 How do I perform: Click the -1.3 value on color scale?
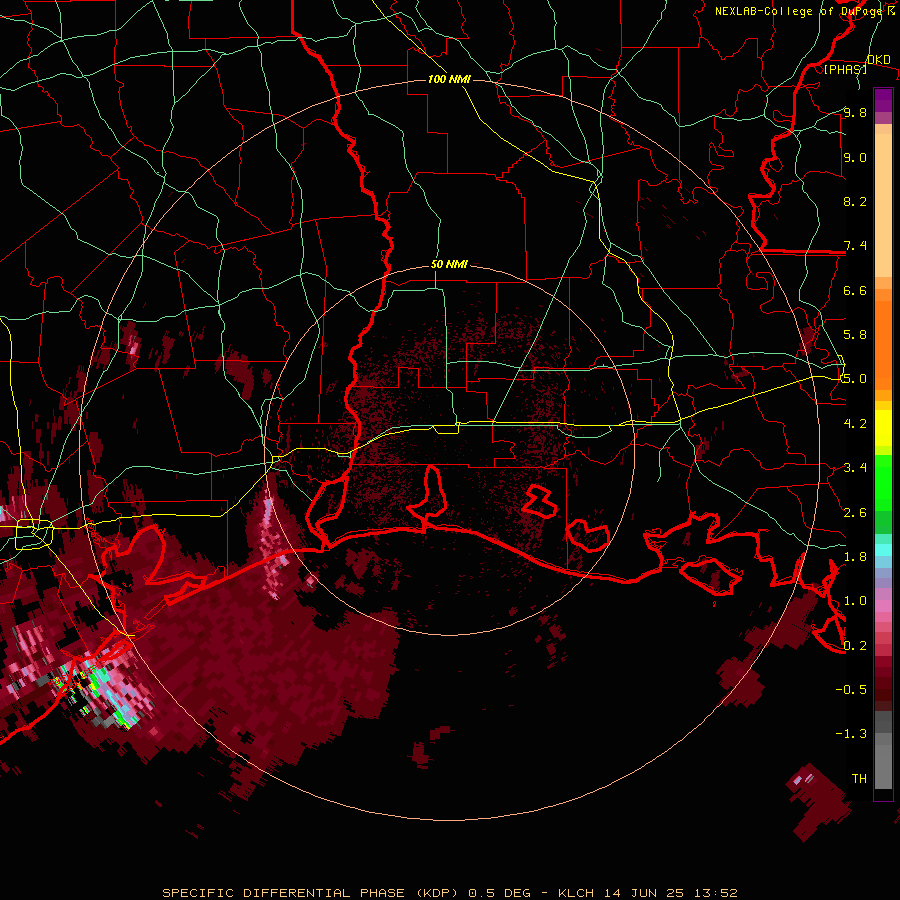point(851,734)
